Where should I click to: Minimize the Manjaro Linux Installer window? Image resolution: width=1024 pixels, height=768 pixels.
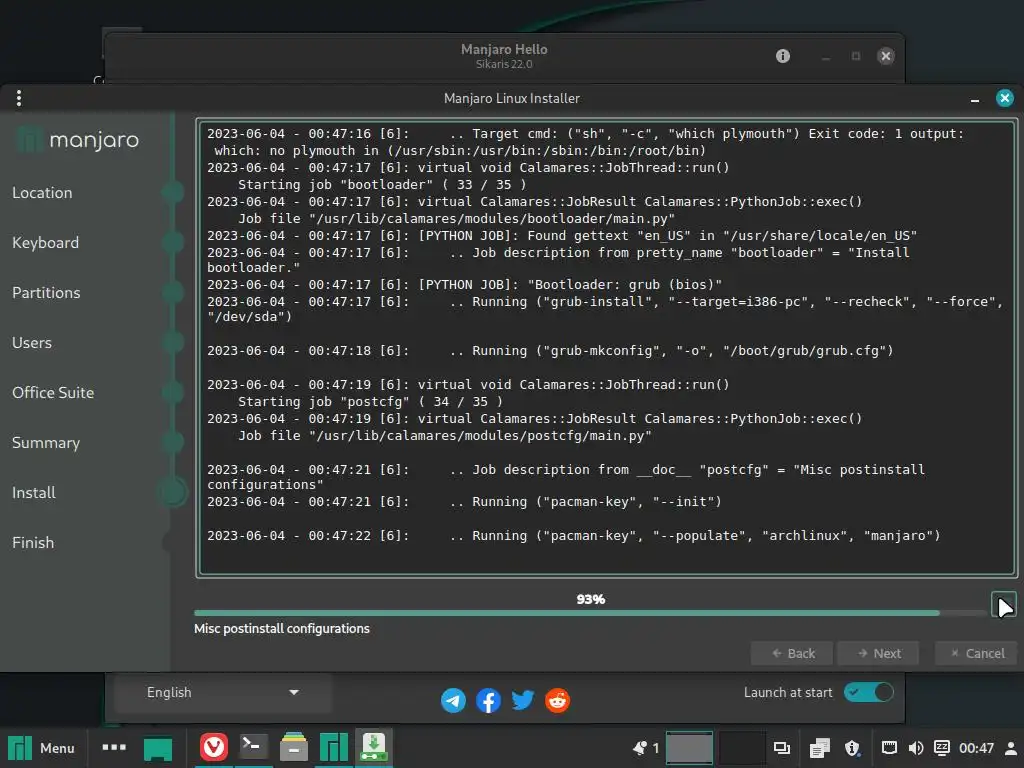point(974,99)
